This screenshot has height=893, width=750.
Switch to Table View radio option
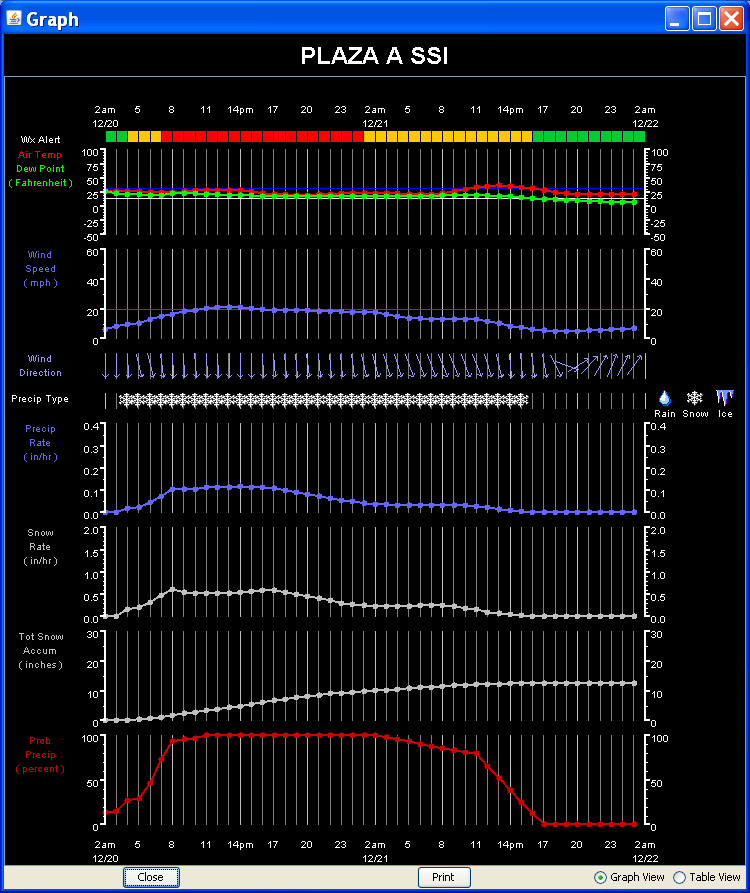(x=680, y=877)
